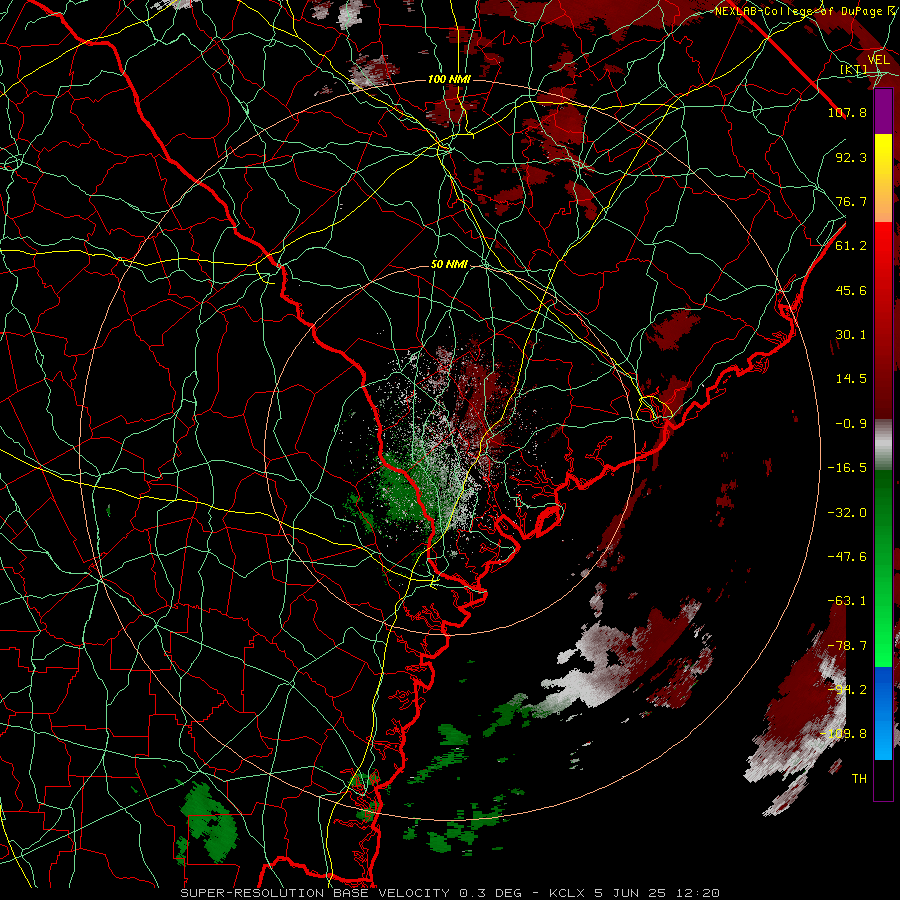Click the purple segment of the color bar
Screen dimensions: 900x900
click(883, 112)
